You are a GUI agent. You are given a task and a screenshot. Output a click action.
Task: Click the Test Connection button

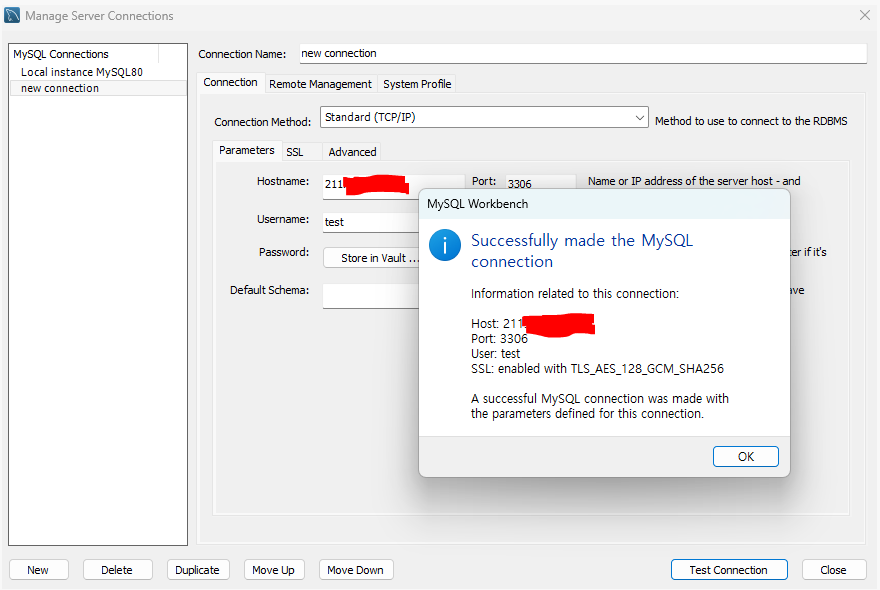pos(728,570)
